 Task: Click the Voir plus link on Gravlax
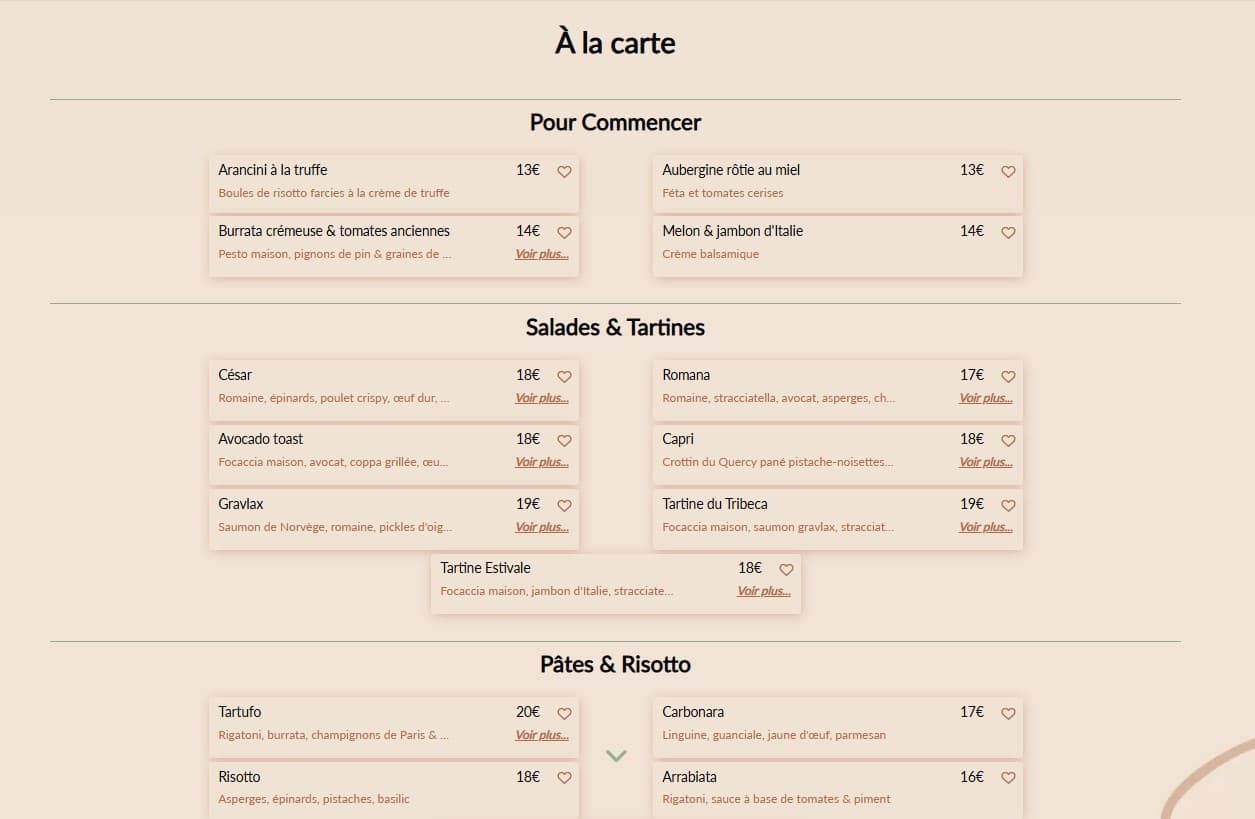click(x=541, y=526)
